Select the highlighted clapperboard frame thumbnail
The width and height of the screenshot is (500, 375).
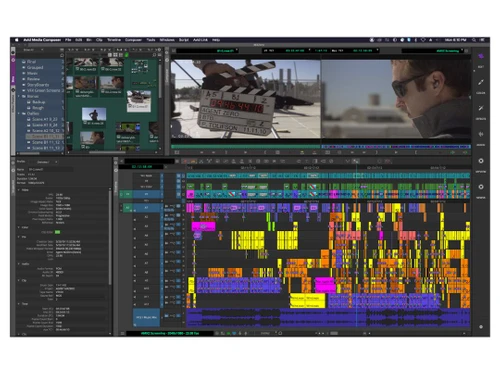(x=139, y=101)
